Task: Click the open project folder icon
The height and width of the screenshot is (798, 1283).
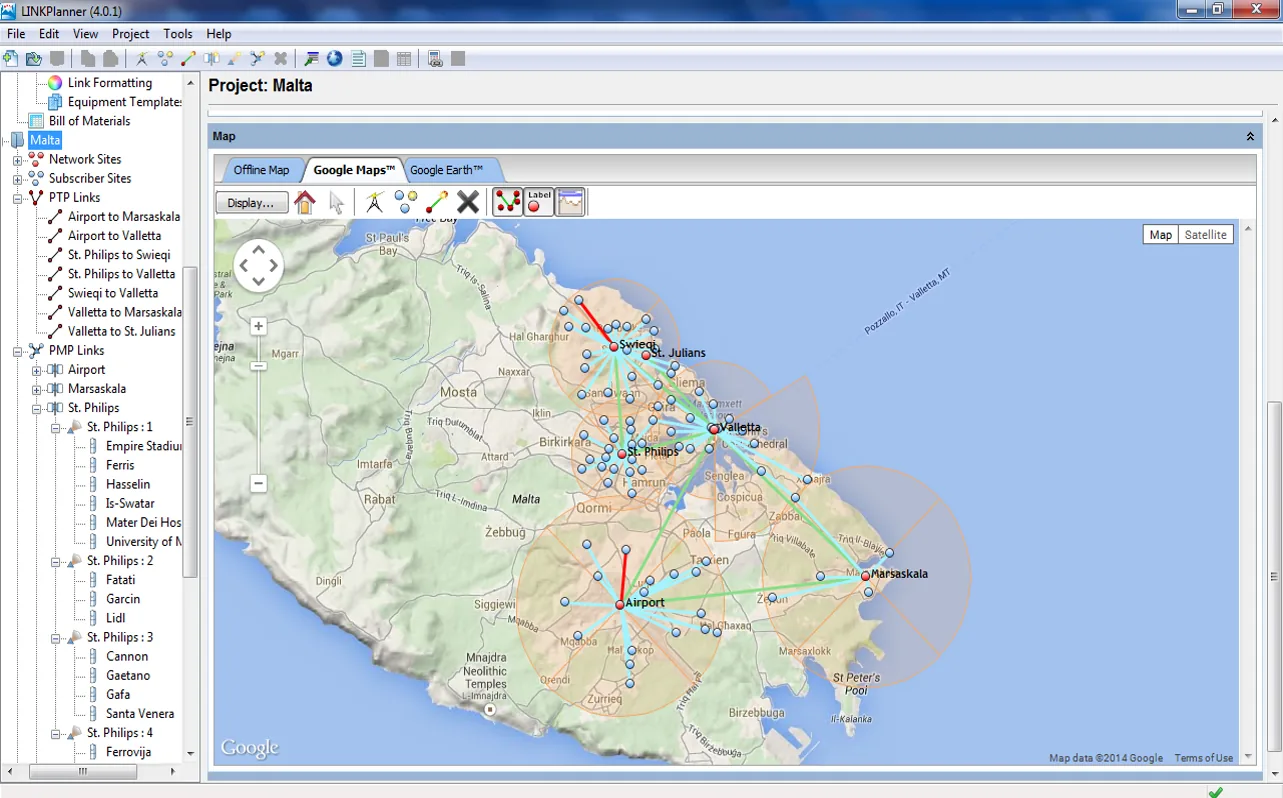Action: (x=34, y=59)
